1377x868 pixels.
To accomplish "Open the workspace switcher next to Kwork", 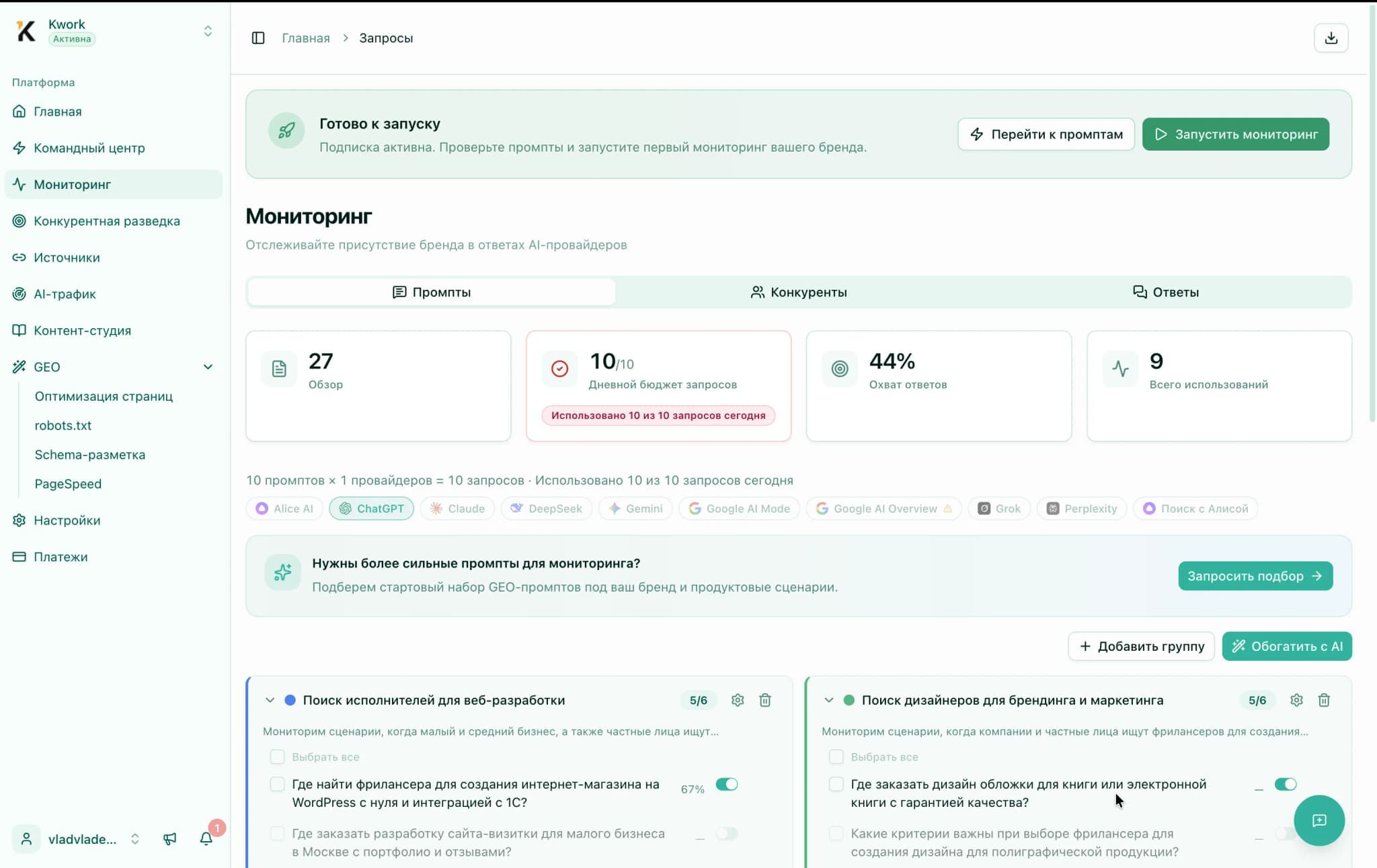I will (x=208, y=31).
